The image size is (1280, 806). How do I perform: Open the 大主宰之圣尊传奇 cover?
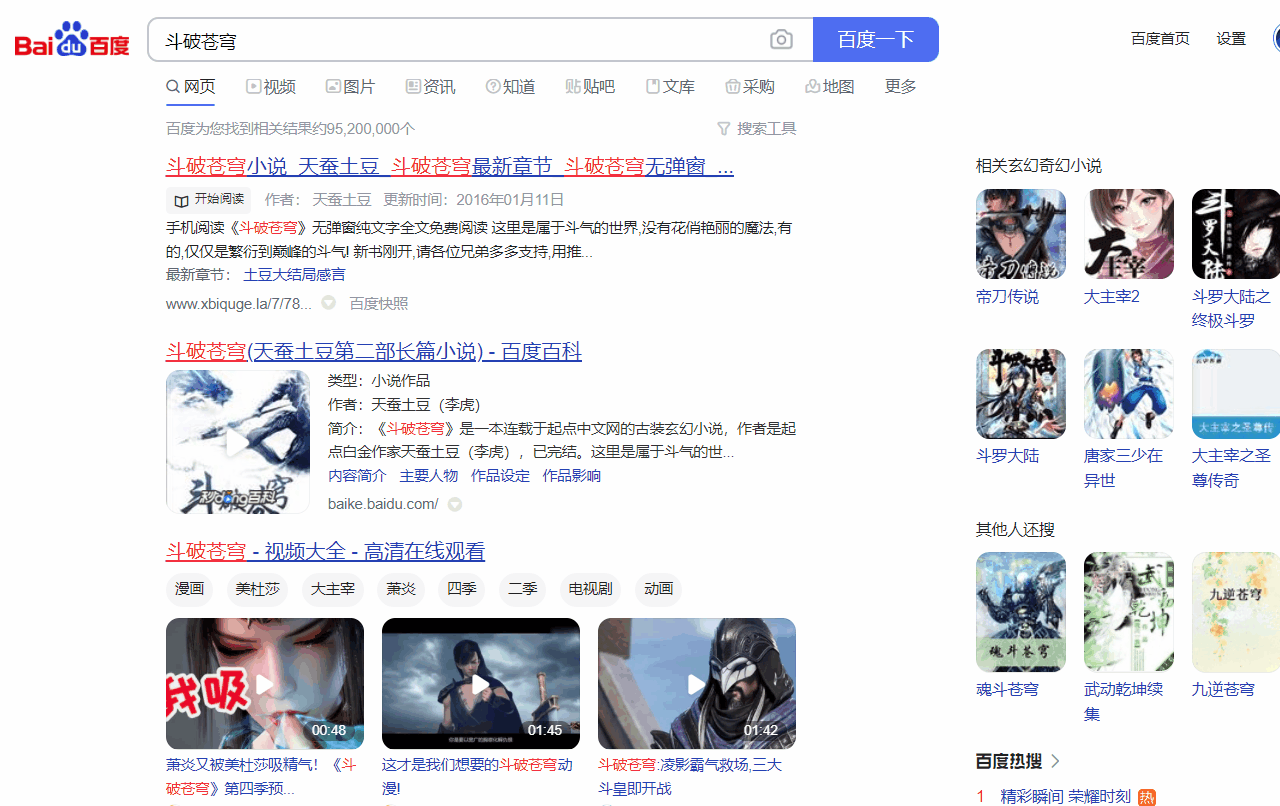[x=1236, y=394]
